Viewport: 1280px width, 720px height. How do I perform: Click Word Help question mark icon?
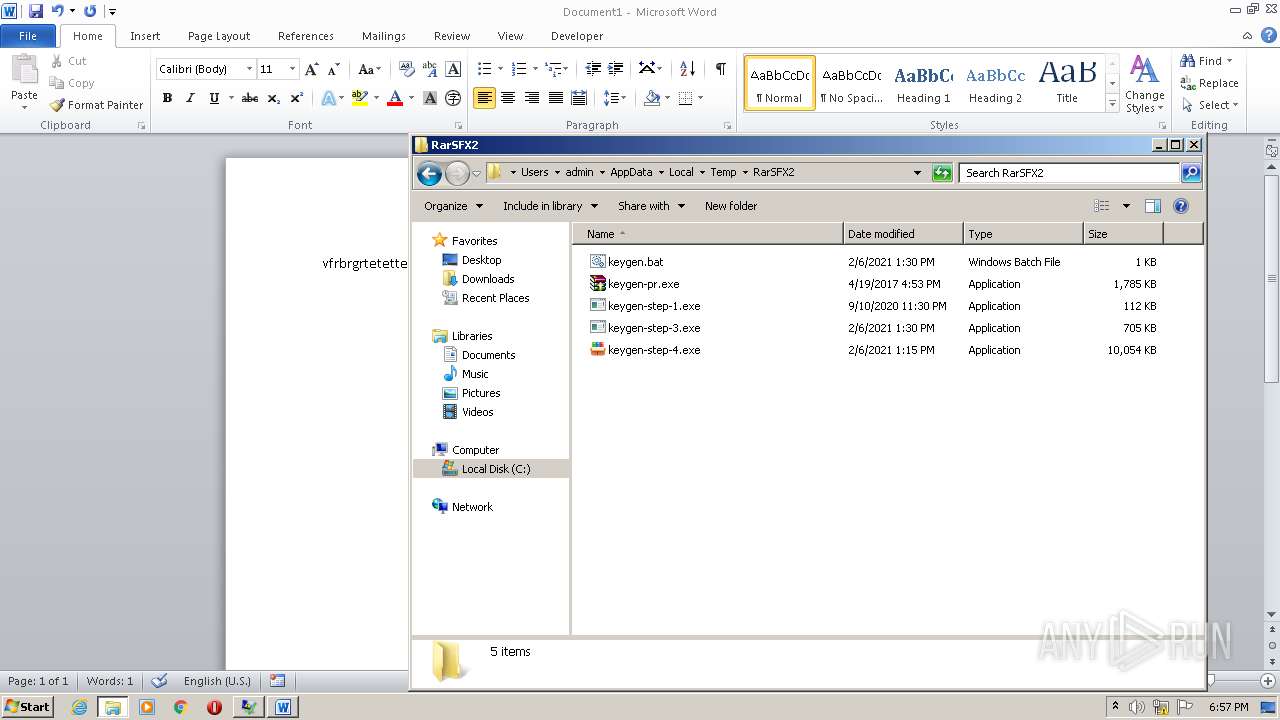click(1270, 35)
